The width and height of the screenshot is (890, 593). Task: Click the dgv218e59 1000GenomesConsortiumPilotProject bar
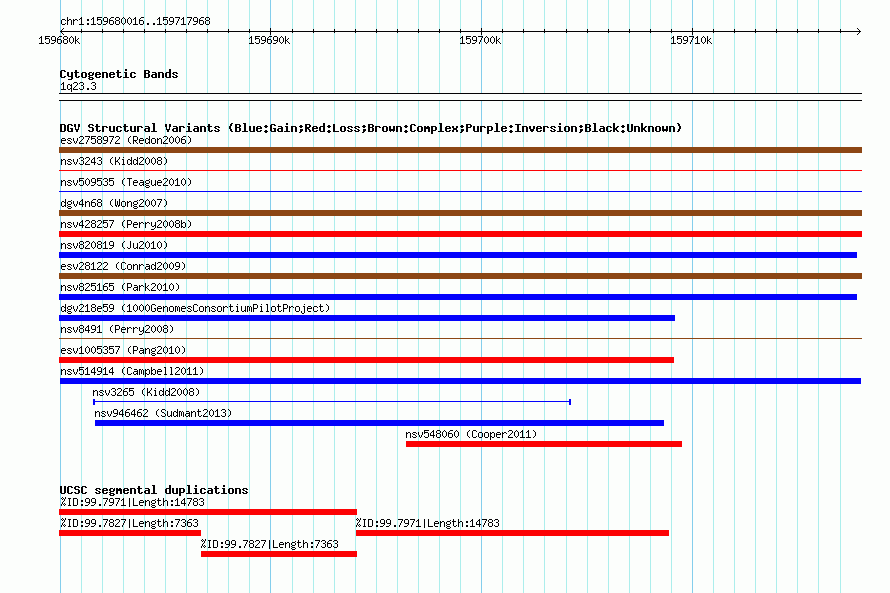tap(367, 318)
